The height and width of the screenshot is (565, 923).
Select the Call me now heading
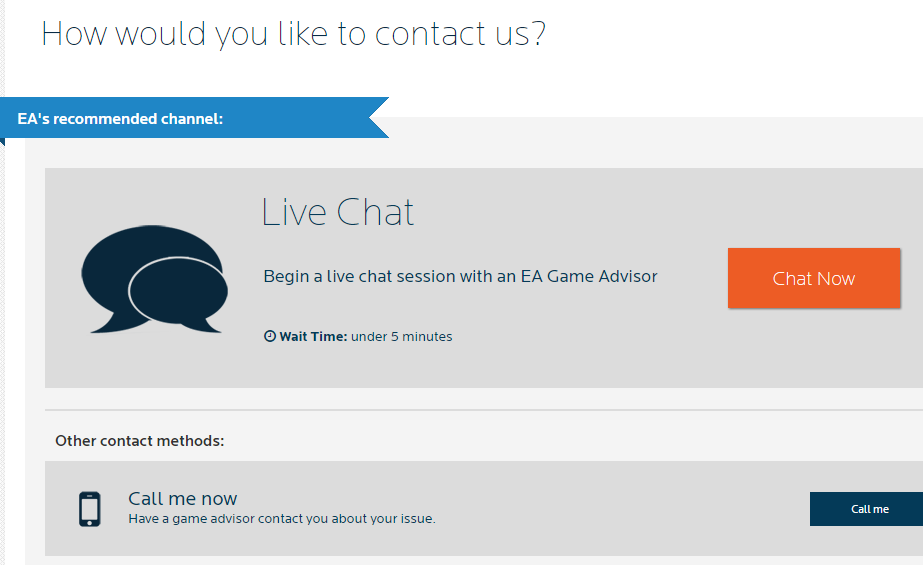[183, 498]
